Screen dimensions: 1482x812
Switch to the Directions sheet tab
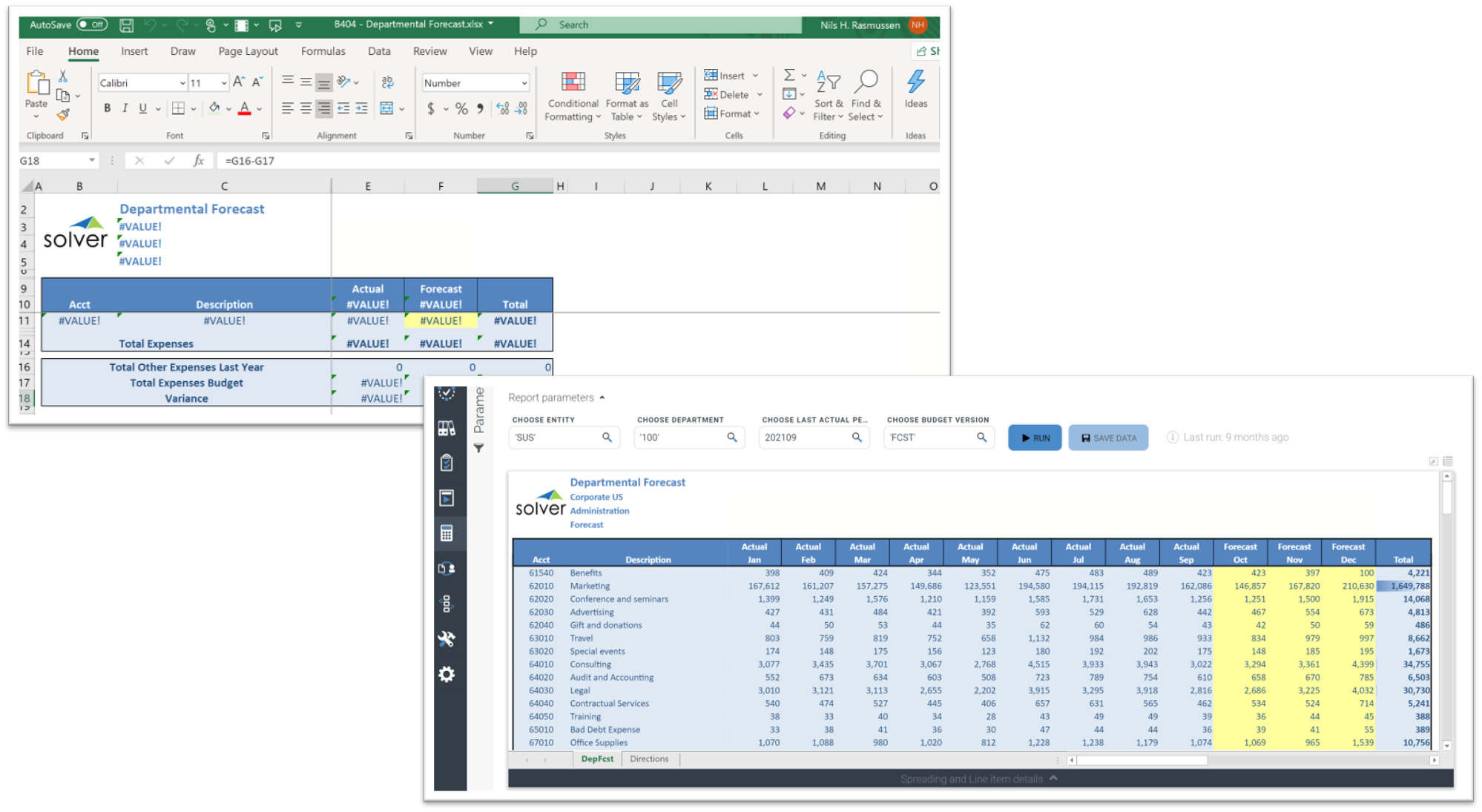(649, 759)
